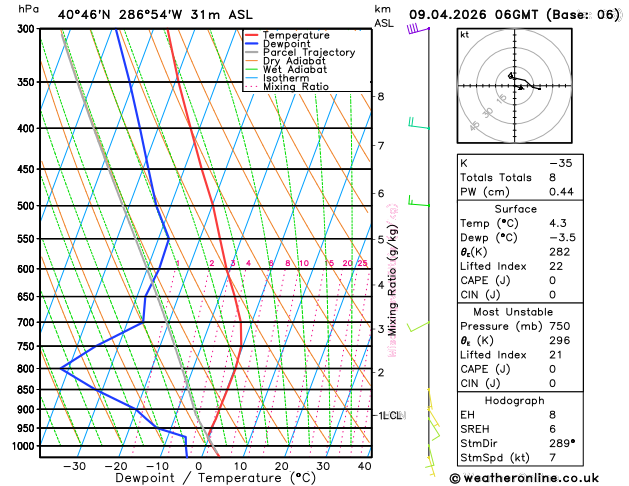Viewport: 629px width, 486px height.
Task: Click the hodograph kt label
Action: pyautogui.click(x=465, y=35)
